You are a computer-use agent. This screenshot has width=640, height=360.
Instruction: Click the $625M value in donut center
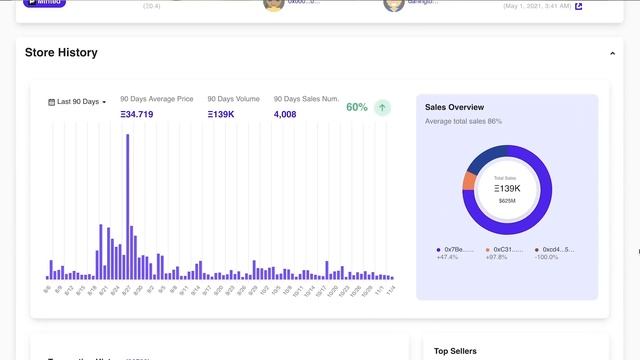tap(507, 201)
